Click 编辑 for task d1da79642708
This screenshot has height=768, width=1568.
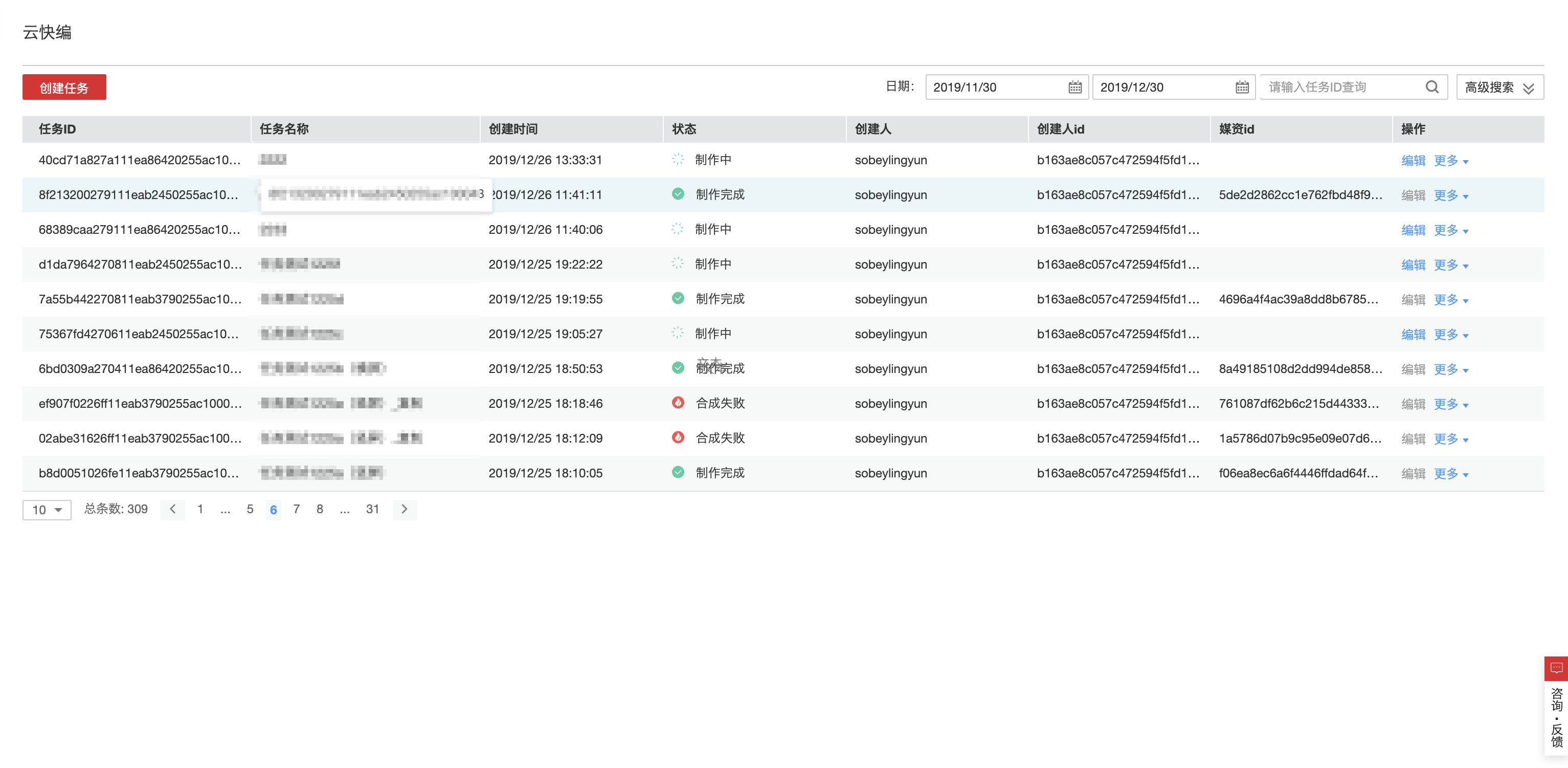click(1413, 265)
